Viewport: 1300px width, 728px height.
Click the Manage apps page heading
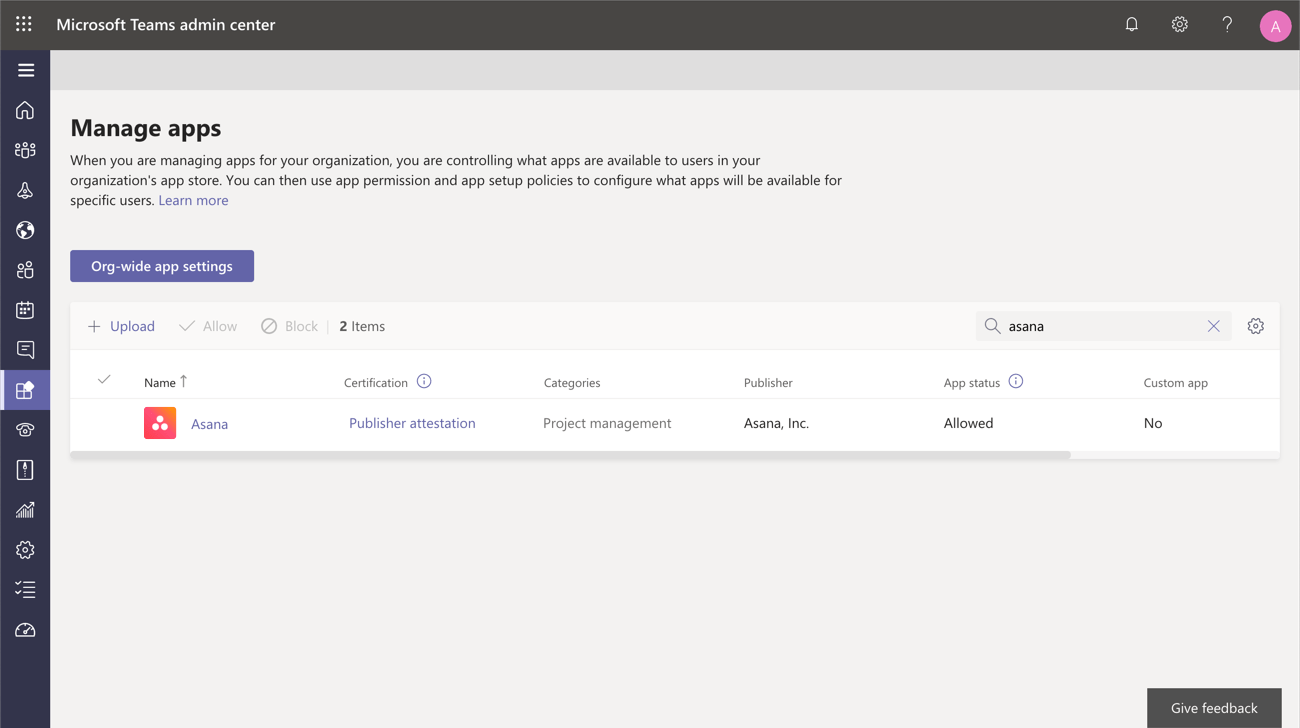(146, 128)
